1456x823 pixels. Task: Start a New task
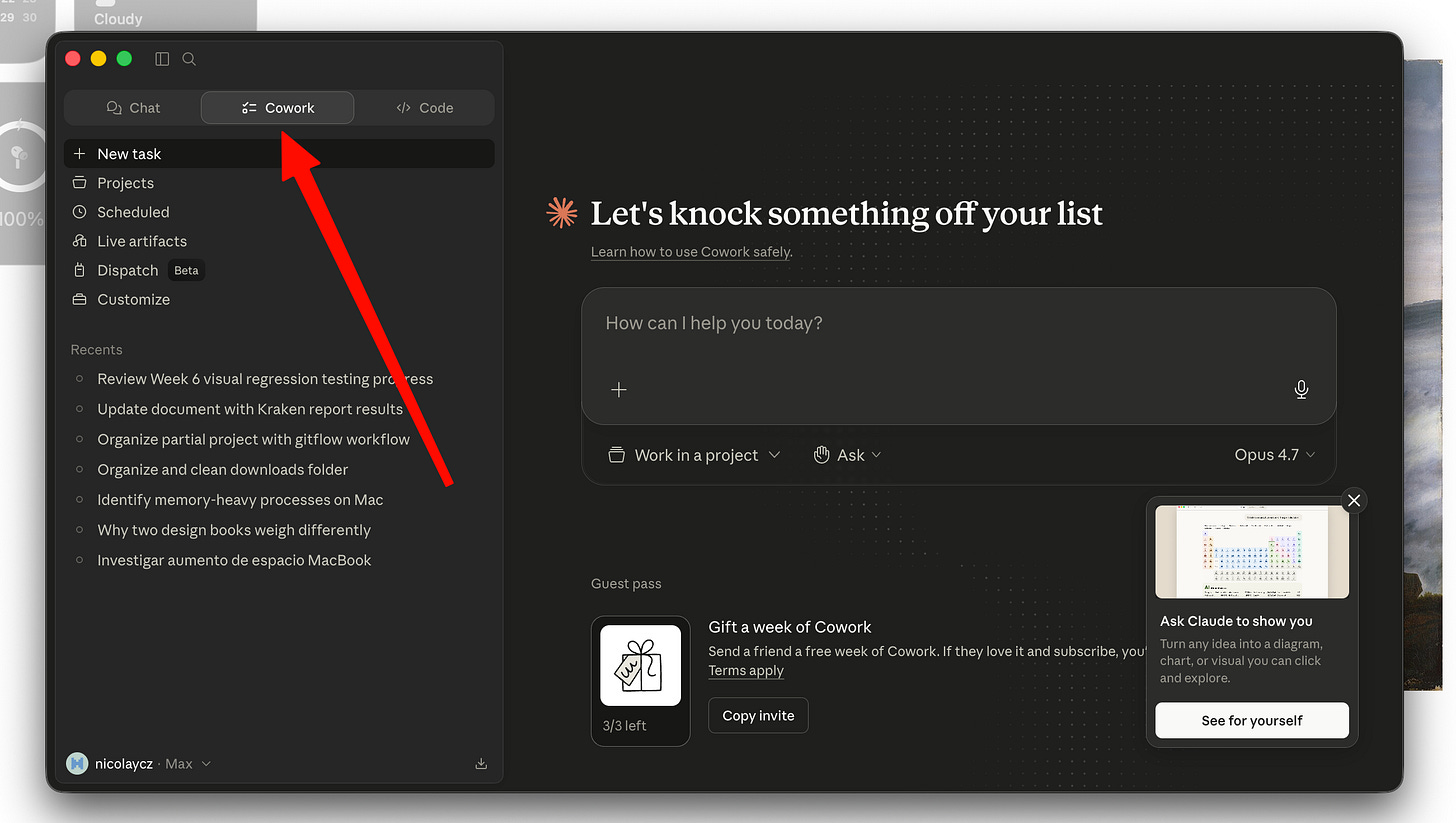click(279, 154)
